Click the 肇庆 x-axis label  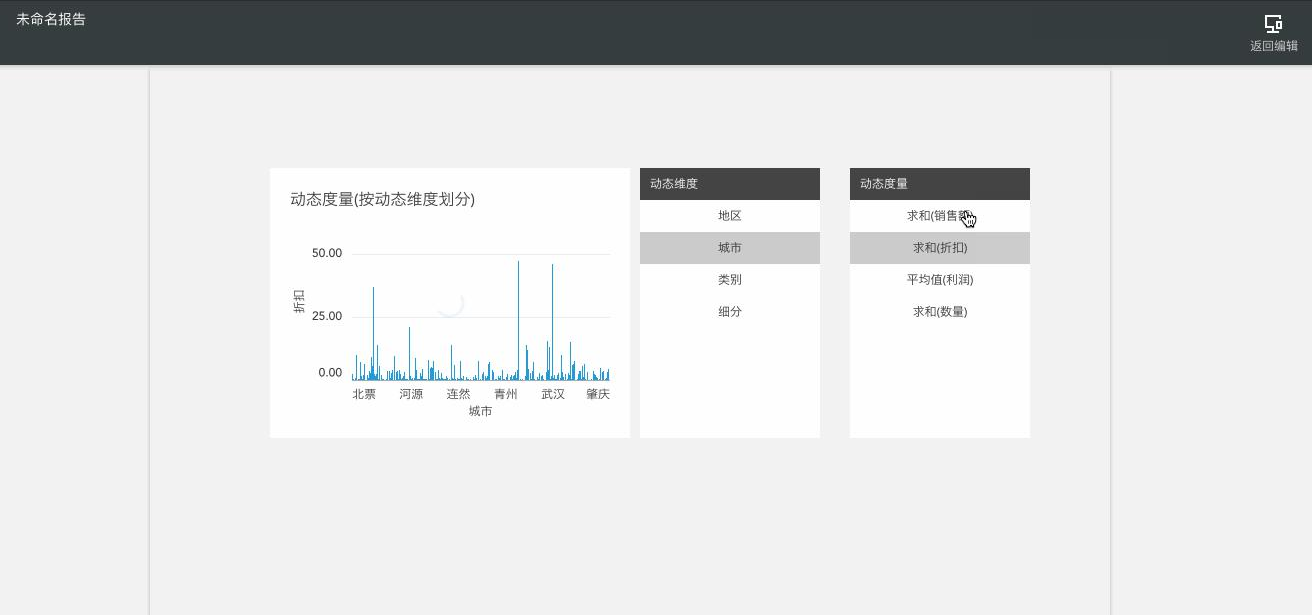pyautogui.click(x=598, y=394)
